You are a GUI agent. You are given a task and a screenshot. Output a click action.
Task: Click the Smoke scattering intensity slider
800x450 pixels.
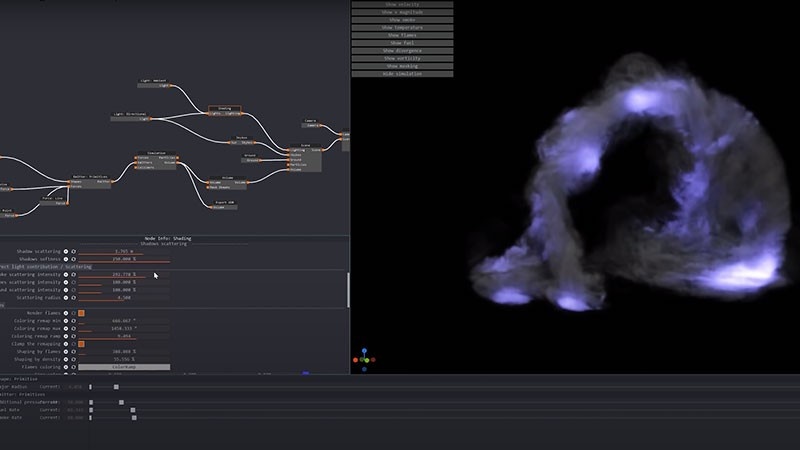tap(124, 274)
